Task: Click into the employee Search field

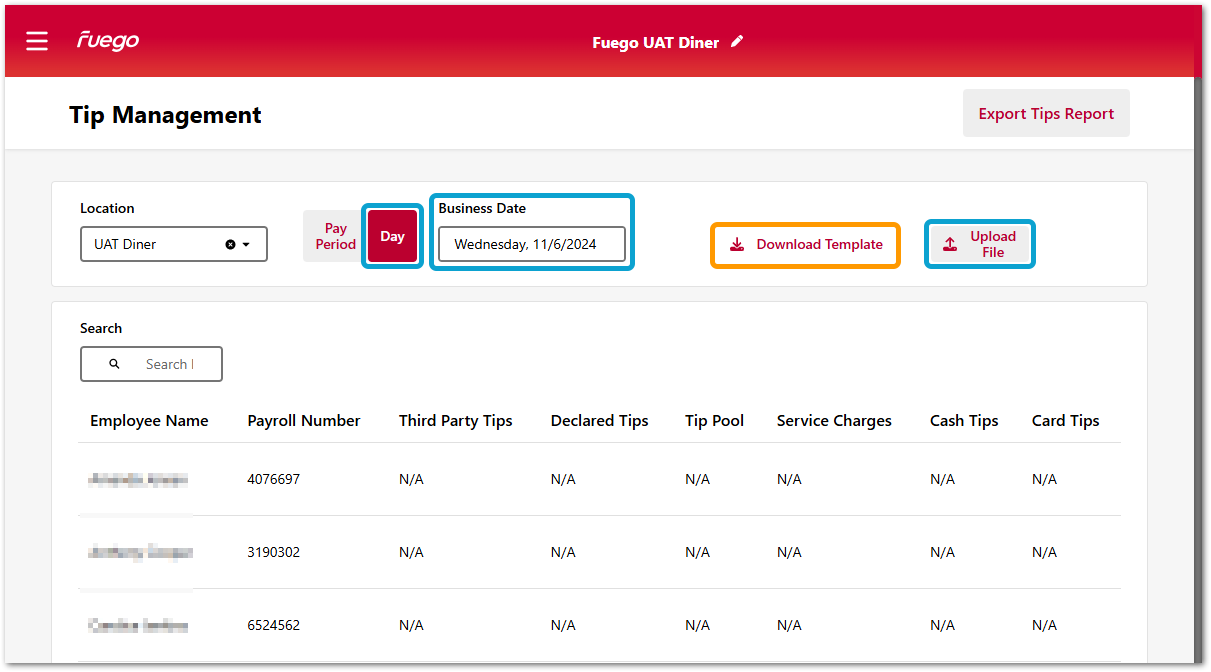Action: pos(168,364)
